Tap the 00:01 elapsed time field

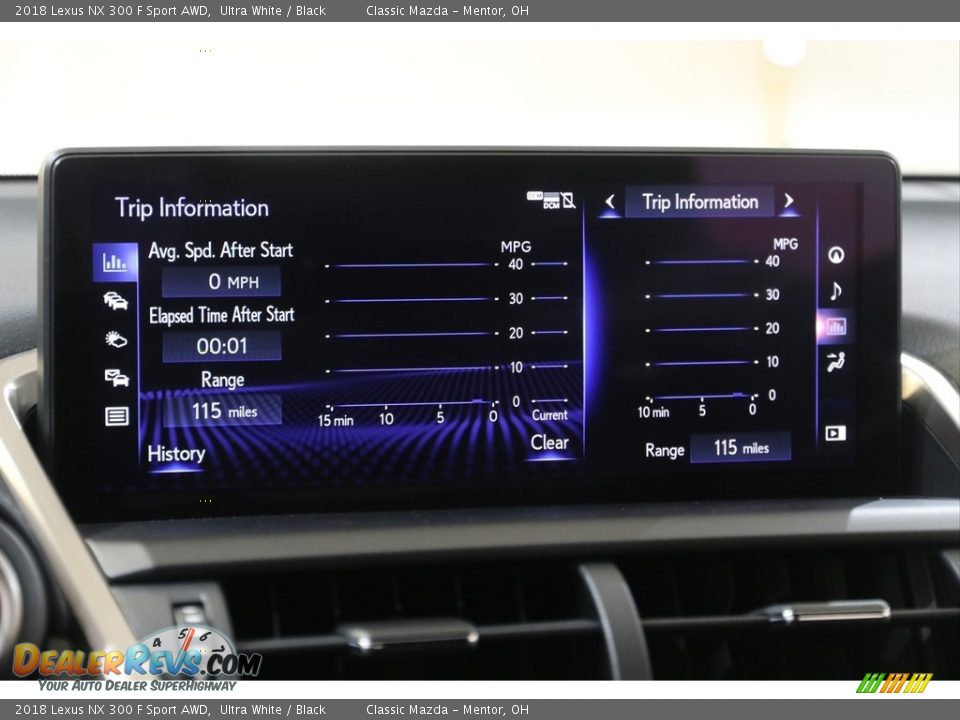[222, 346]
